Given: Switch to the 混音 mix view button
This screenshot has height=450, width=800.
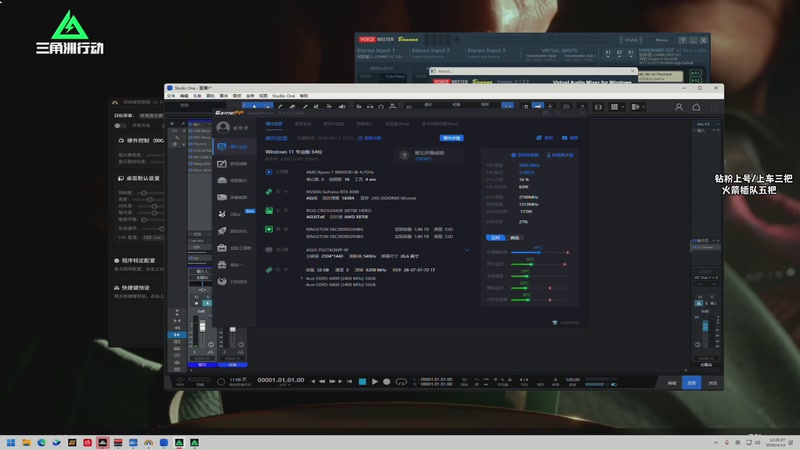Looking at the screenshot, I should click(x=692, y=383).
